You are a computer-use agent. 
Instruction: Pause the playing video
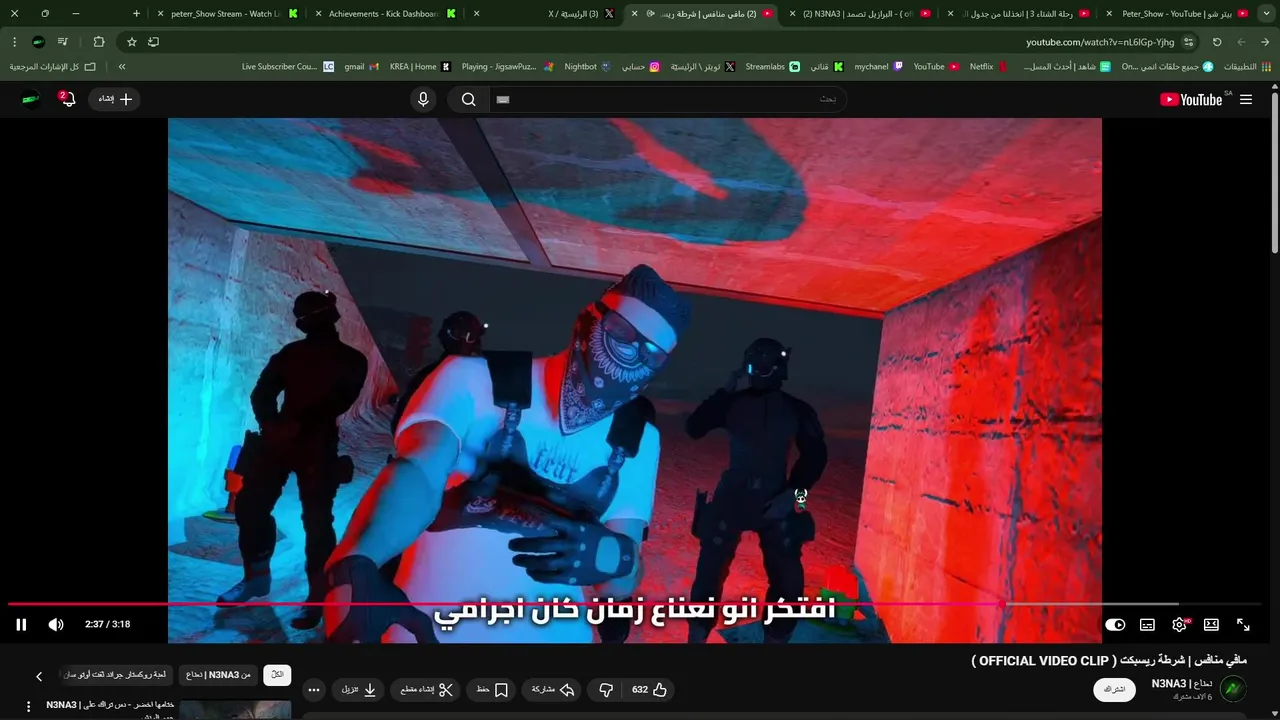21,625
